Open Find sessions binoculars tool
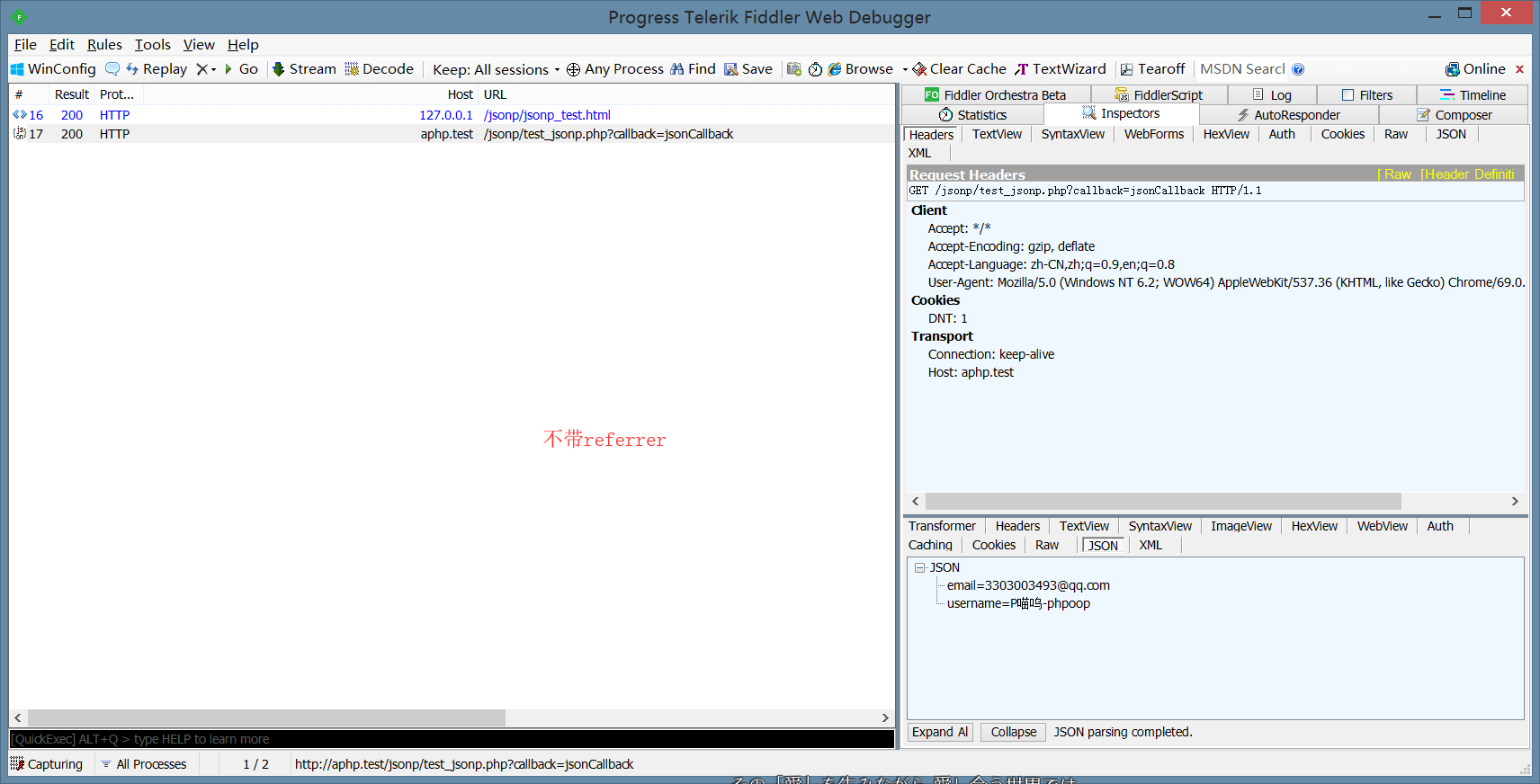The width and height of the screenshot is (1540, 784). point(693,69)
